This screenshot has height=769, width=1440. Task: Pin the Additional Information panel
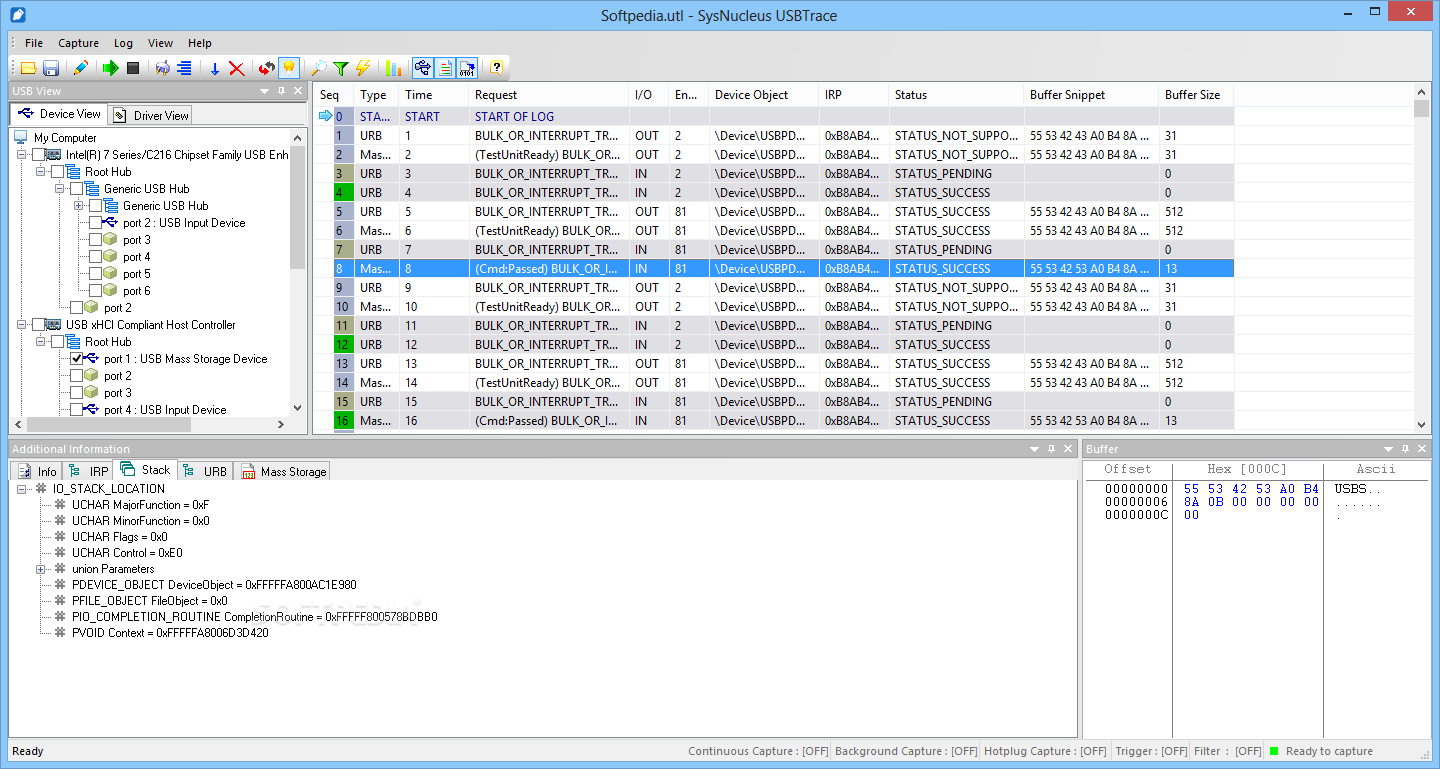tap(1050, 449)
